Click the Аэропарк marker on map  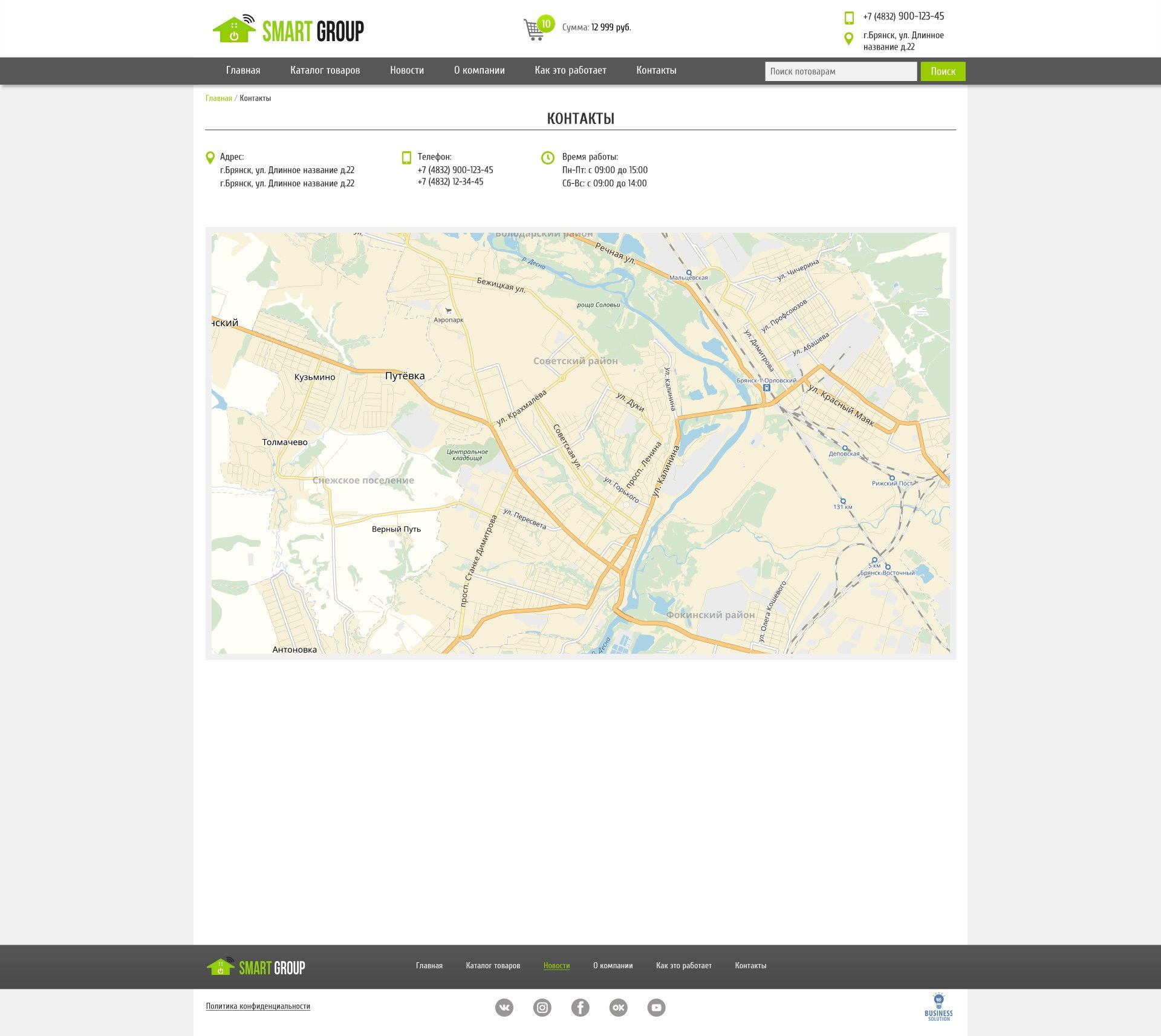click(448, 311)
